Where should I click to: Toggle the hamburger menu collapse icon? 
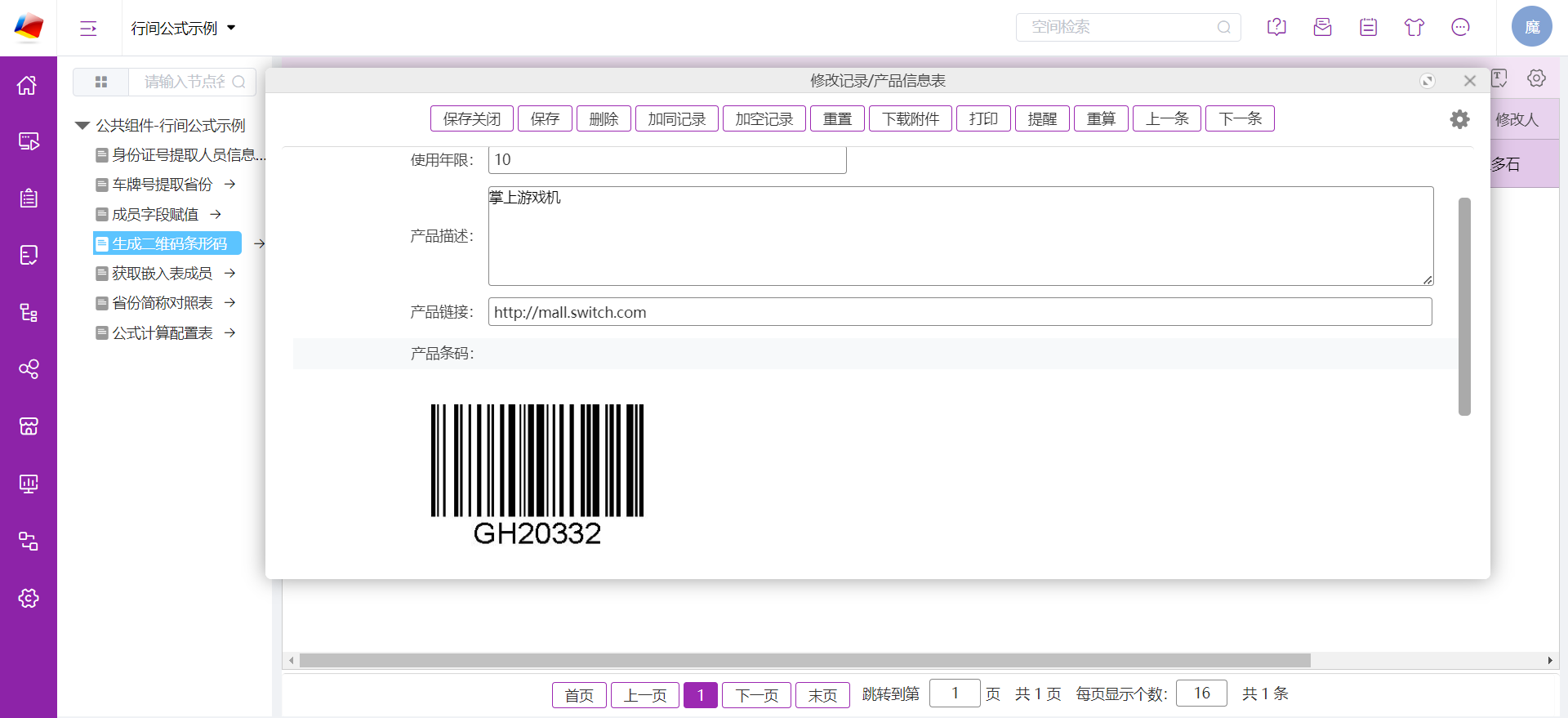[88, 29]
